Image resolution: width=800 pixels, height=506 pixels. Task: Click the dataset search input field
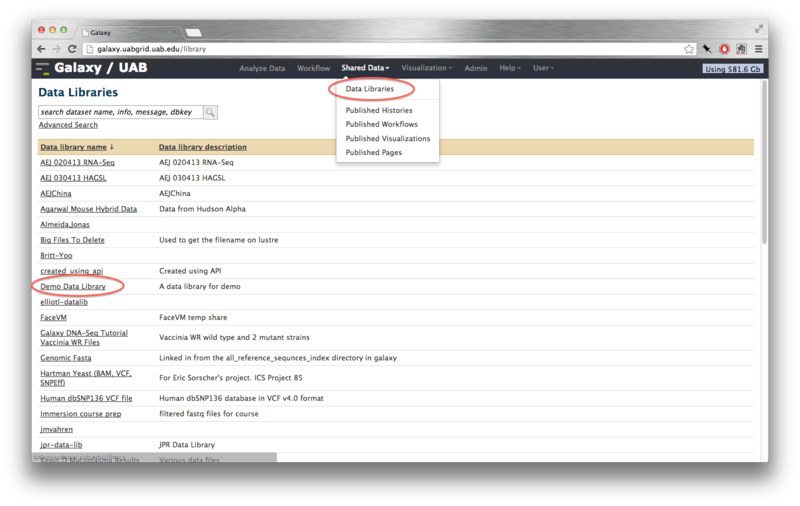pyautogui.click(x=120, y=112)
